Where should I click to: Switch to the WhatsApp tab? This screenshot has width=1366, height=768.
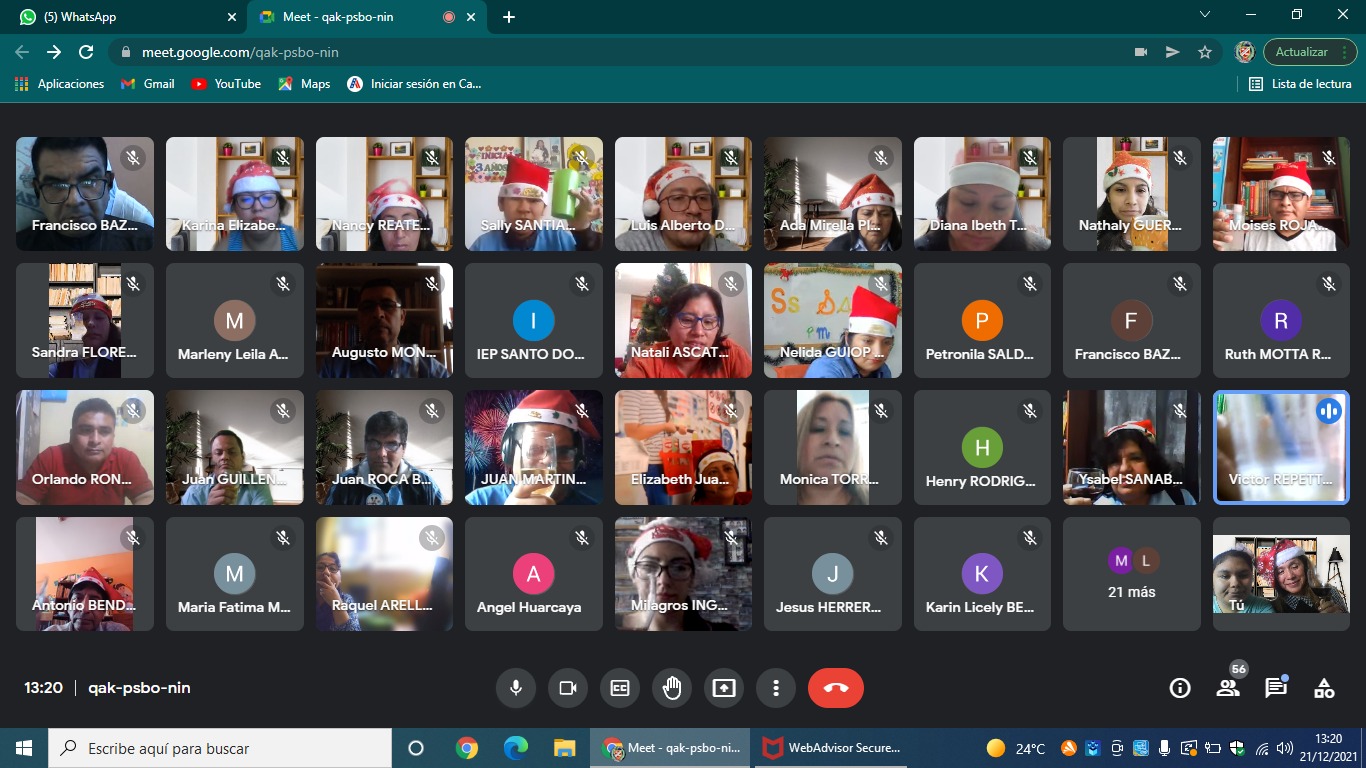(x=120, y=17)
